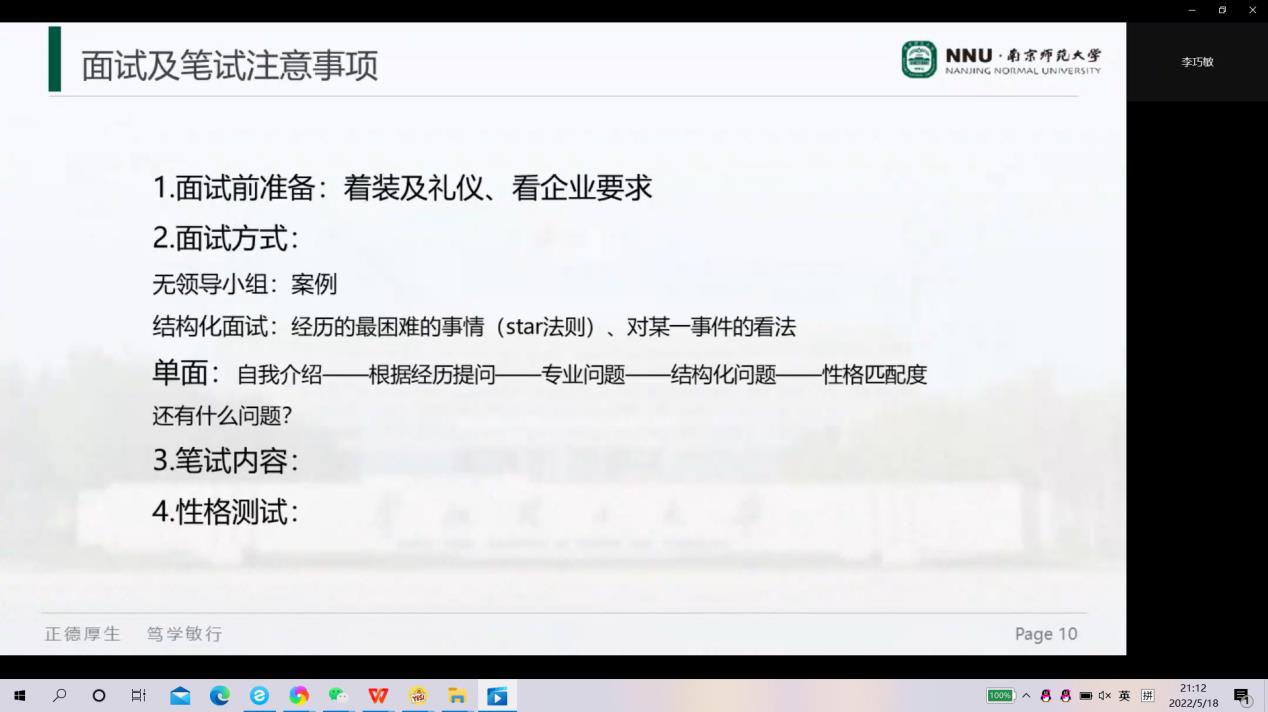Image resolution: width=1268 pixels, height=712 pixels.
Task: Click line starting 结构化面试
Action: 474,327
